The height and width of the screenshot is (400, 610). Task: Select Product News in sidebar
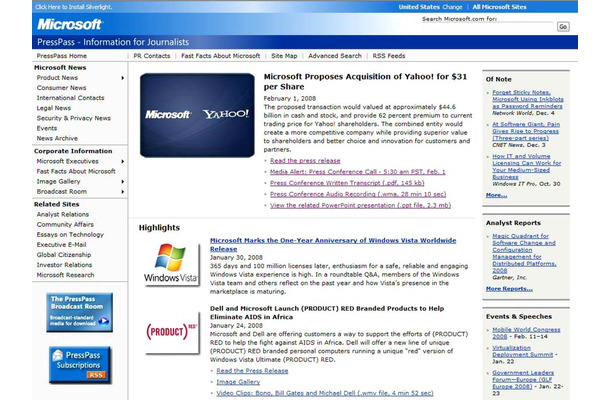click(x=57, y=77)
